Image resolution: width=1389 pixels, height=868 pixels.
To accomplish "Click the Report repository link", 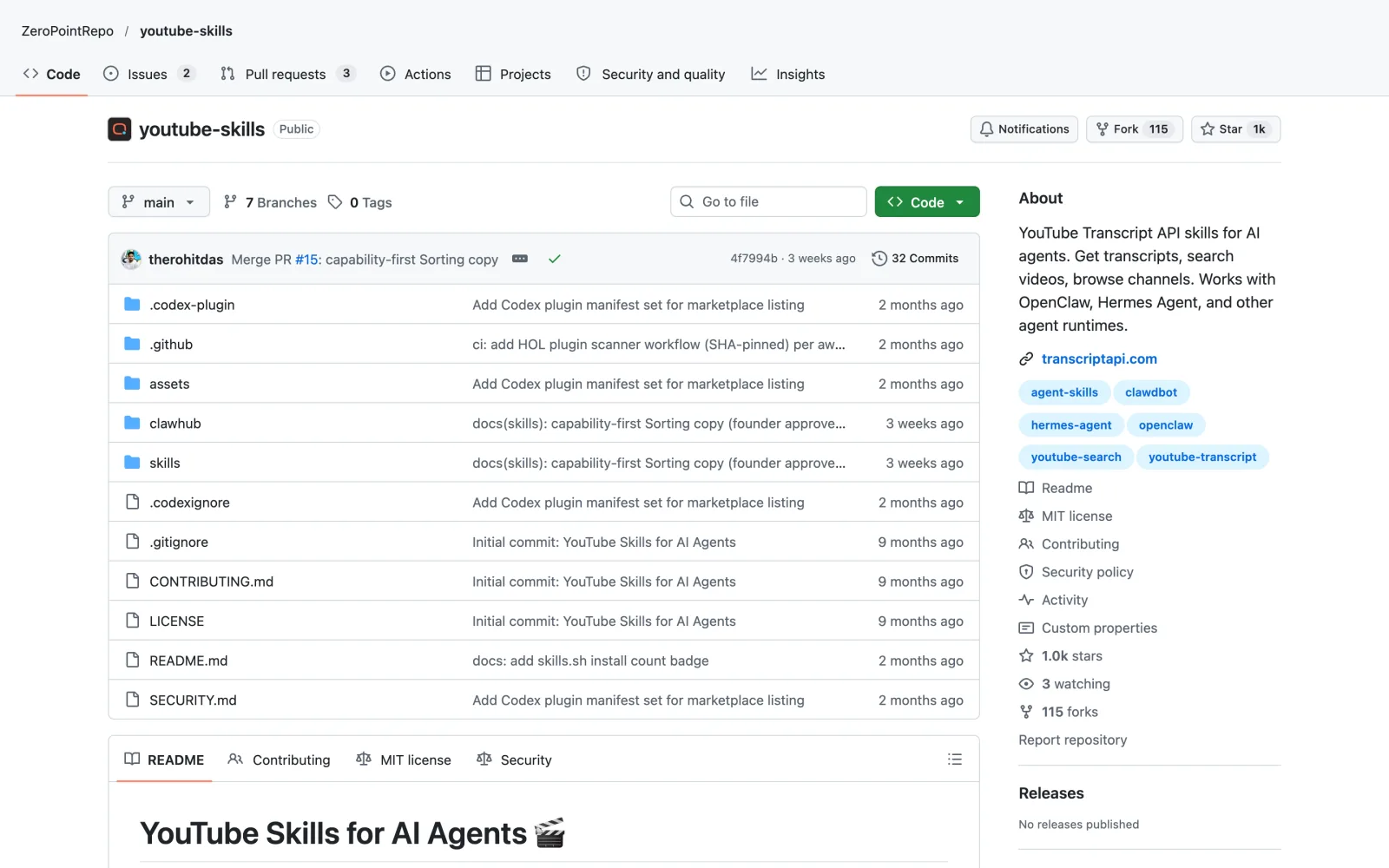I will point(1073,740).
